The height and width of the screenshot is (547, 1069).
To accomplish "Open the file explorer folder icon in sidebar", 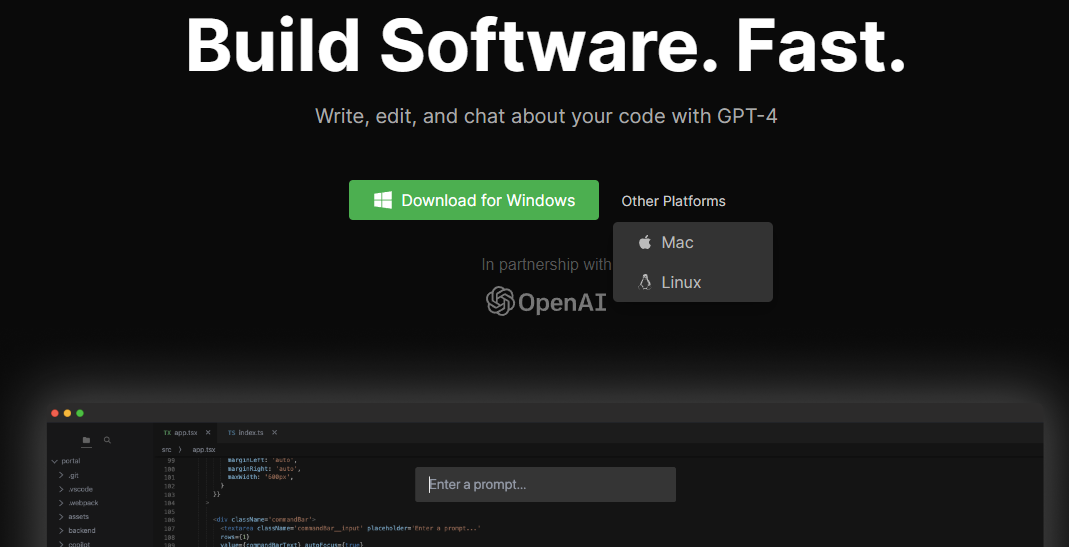I will pos(86,440).
